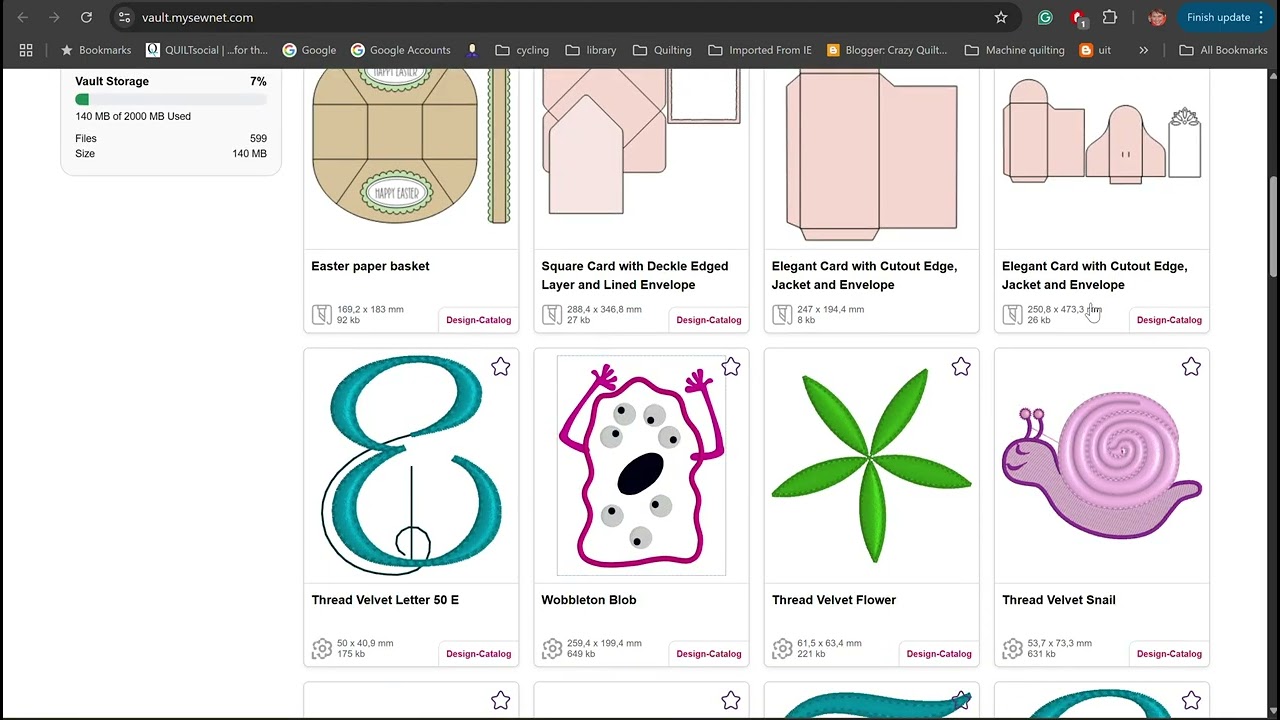1280x720 pixels.
Task: Open the Chrome profile avatar
Action: click(1157, 17)
